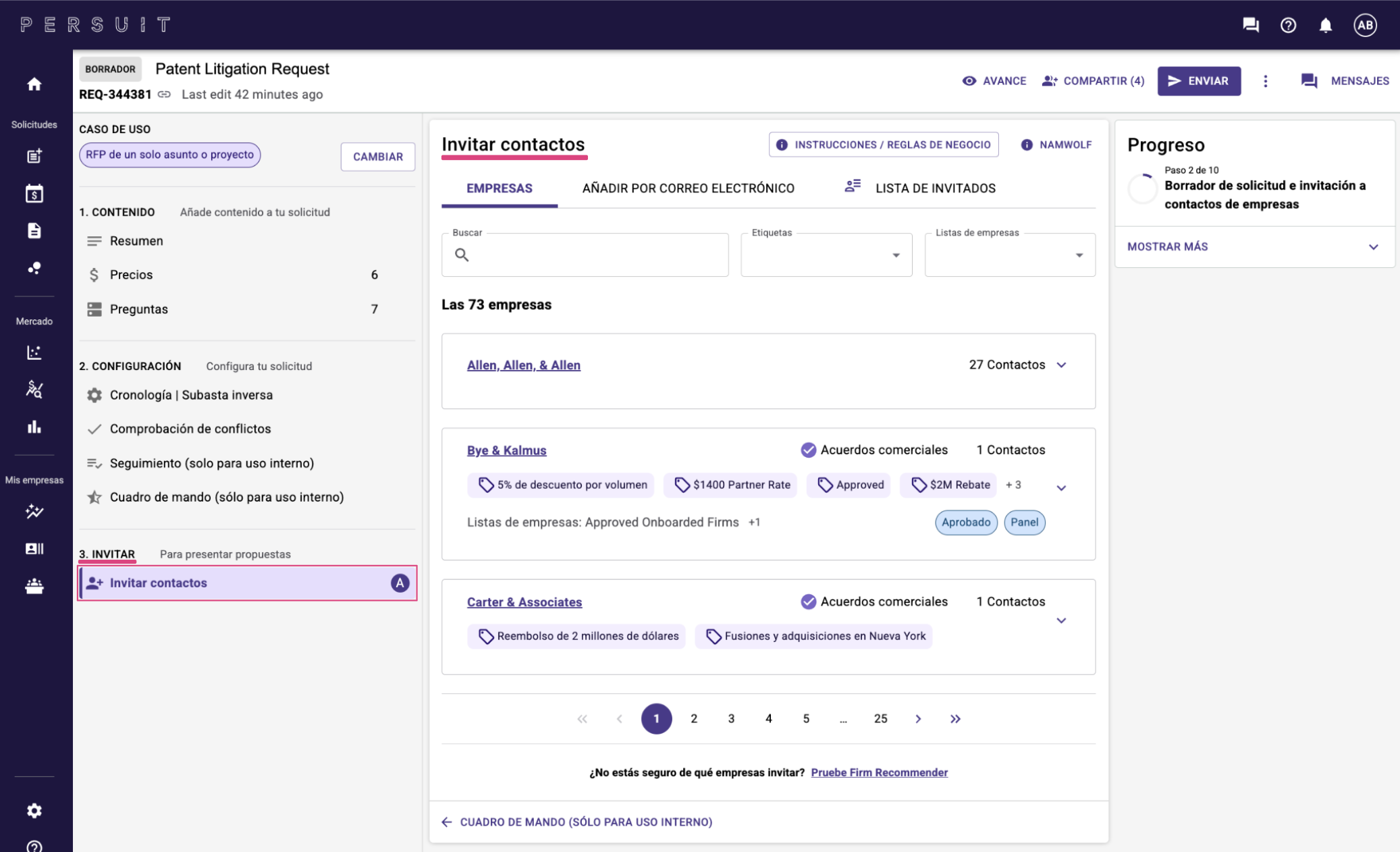Open contacts card icon under Mis empresas
This screenshot has width=1400, height=852.
click(34, 548)
